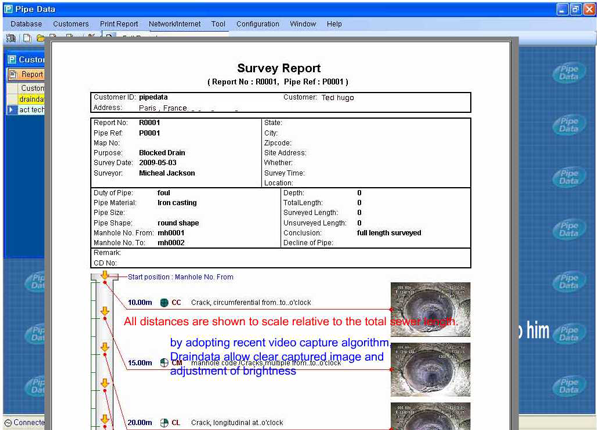The height and width of the screenshot is (430, 597).
Task: Open the pipe photo thumbnail for 15.00m
Action: pos(430,369)
